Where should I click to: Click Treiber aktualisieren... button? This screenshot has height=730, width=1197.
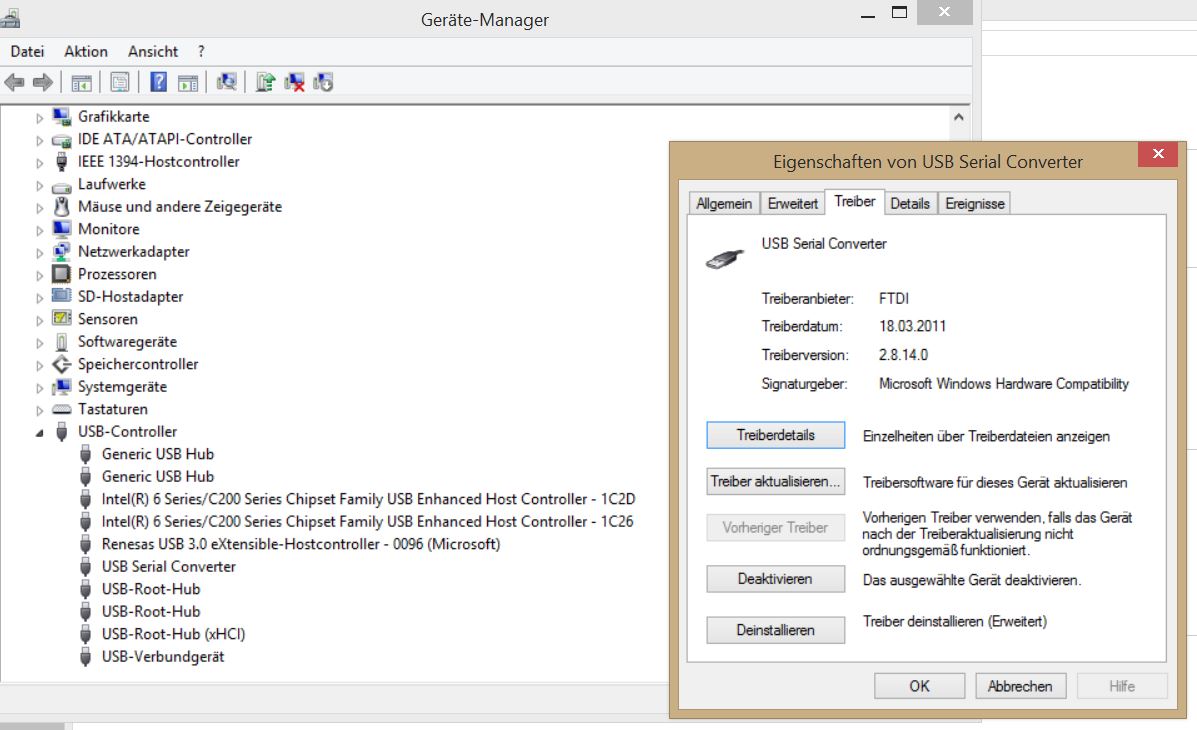(776, 482)
